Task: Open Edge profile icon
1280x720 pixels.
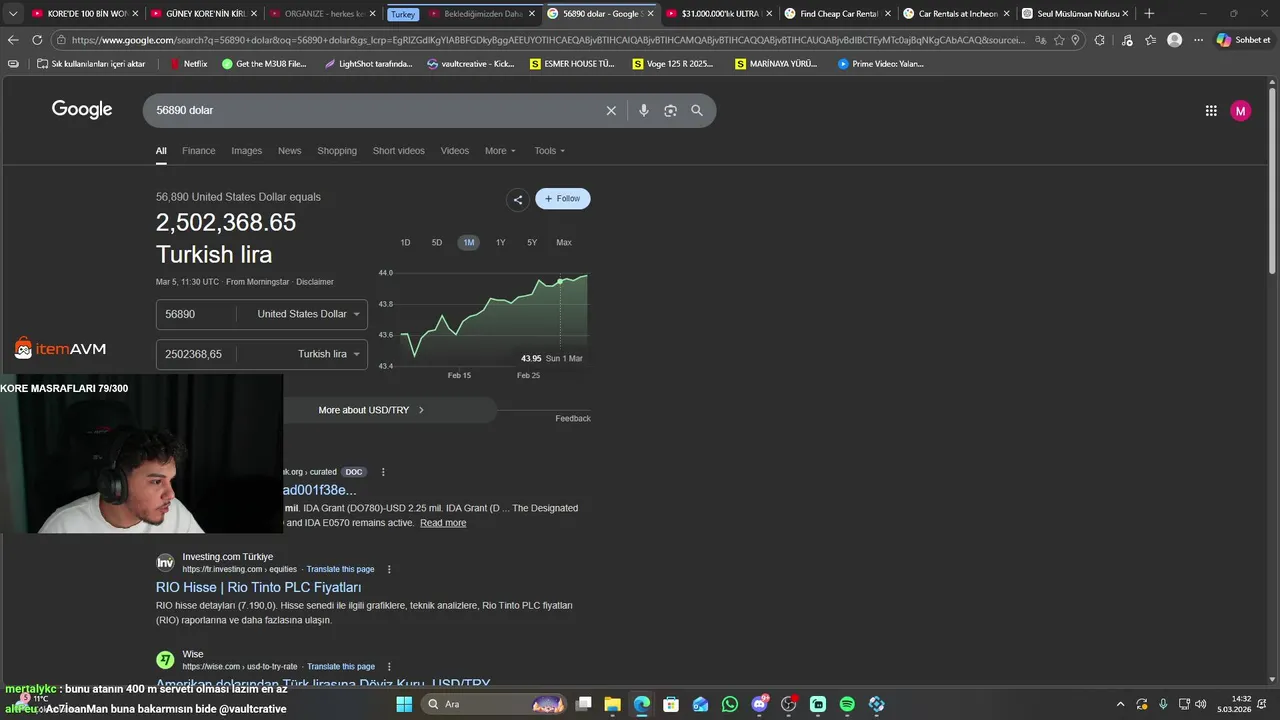Action: coord(1174,40)
